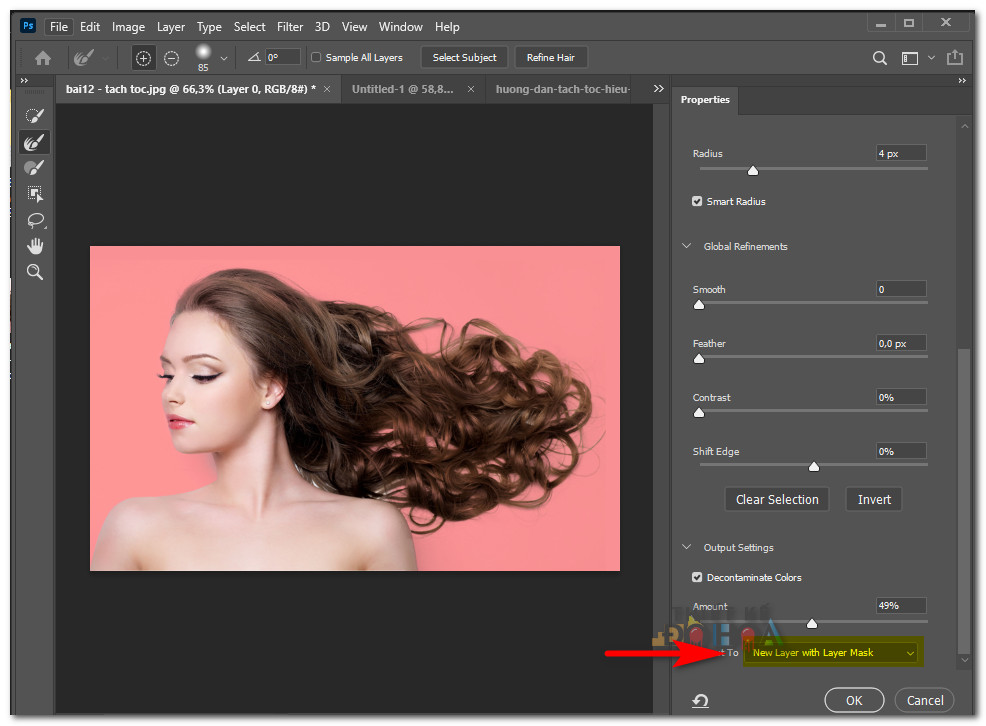Select the Refine Edge Brush tool

click(x=34, y=141)
